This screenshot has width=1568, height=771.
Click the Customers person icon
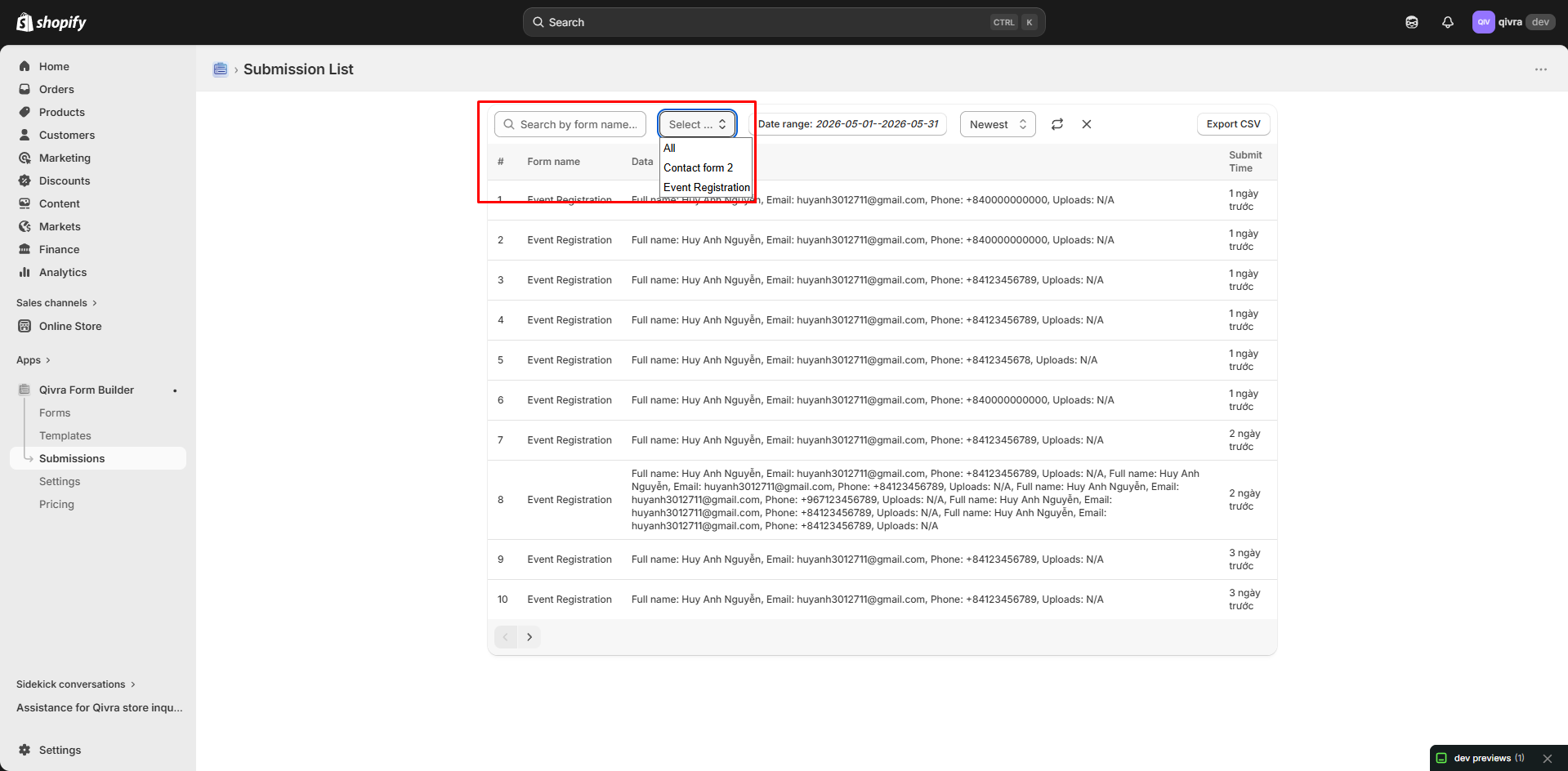[25, 135]
